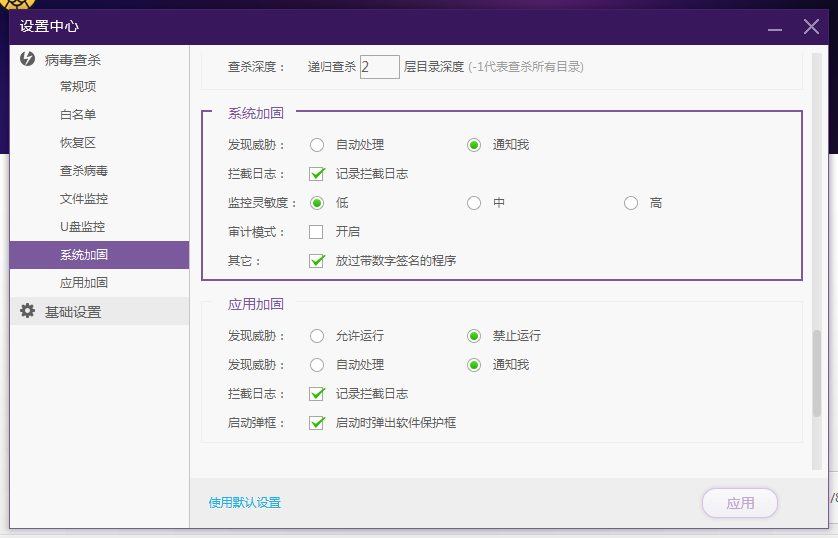Select 应用加固 in the sidebar
Viewport: 838px width, 538px height.
[x=84, y=283]
